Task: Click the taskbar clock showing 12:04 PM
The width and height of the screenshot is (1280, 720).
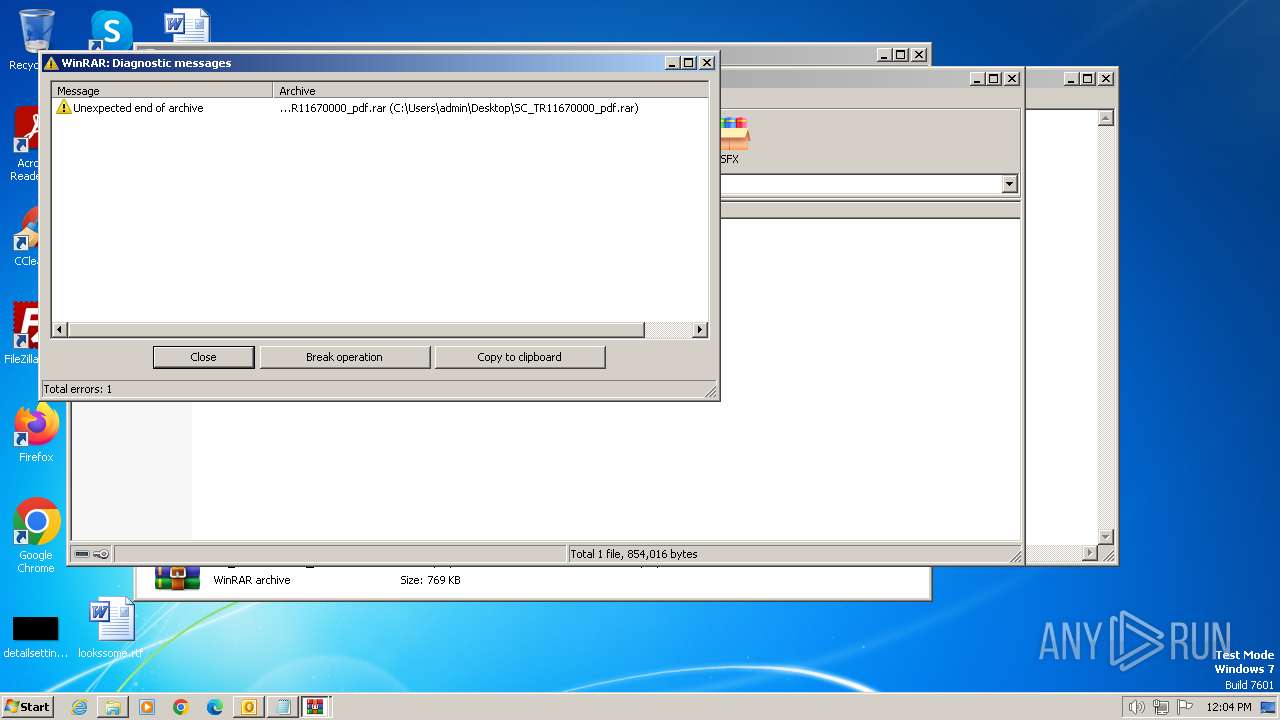Action: (x=1229, y=707)
